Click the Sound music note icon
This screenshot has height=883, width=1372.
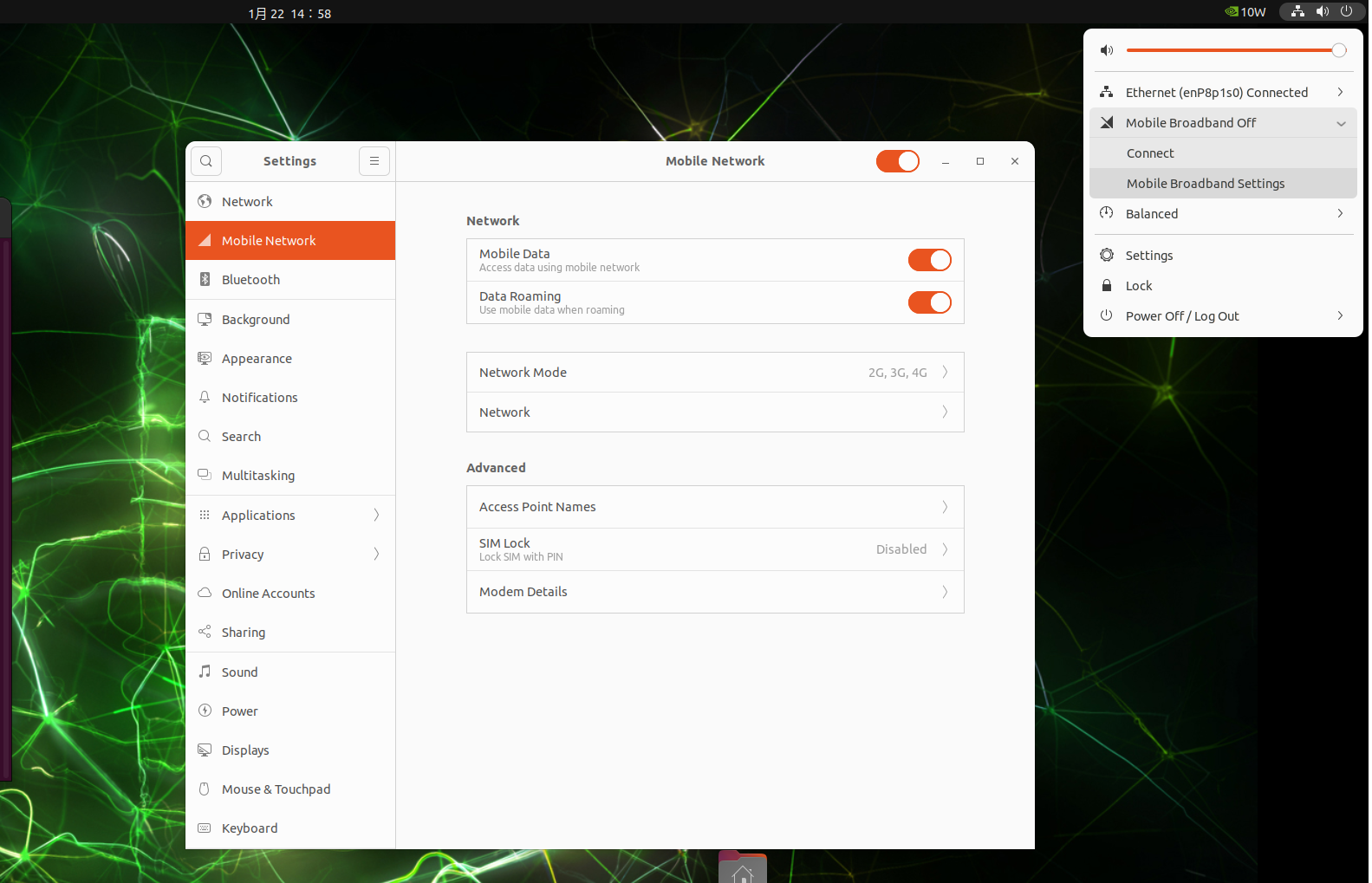(x=205, y=672)
